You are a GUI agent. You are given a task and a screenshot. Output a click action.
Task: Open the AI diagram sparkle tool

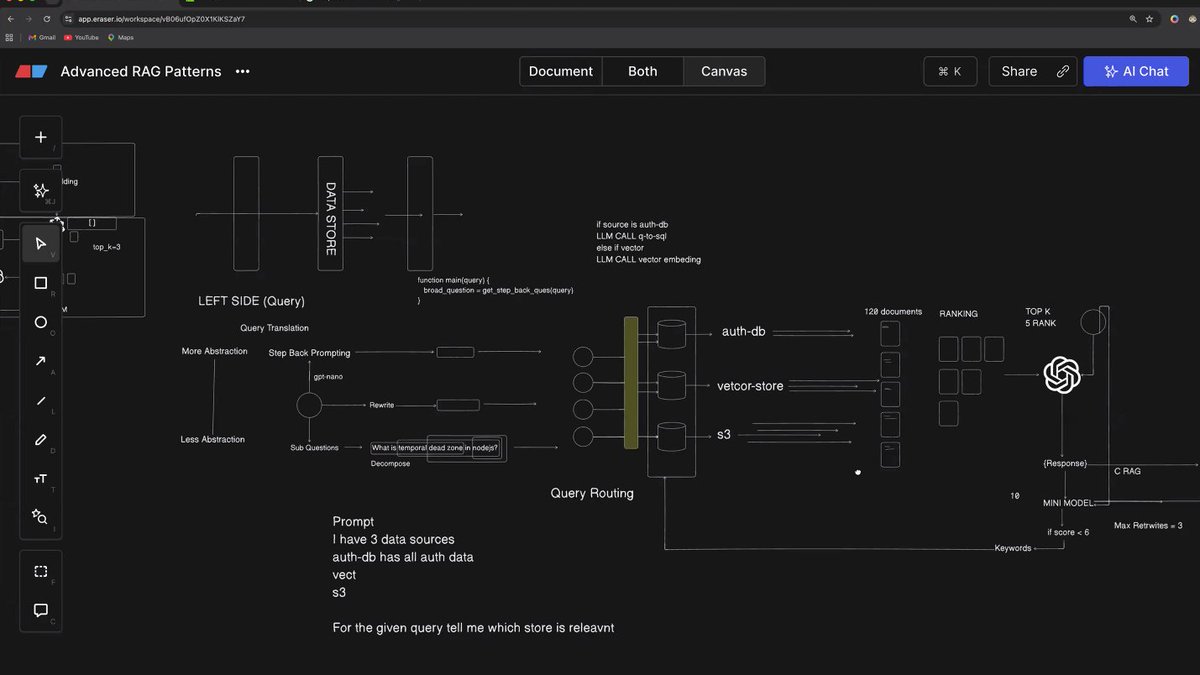point(41,190)
